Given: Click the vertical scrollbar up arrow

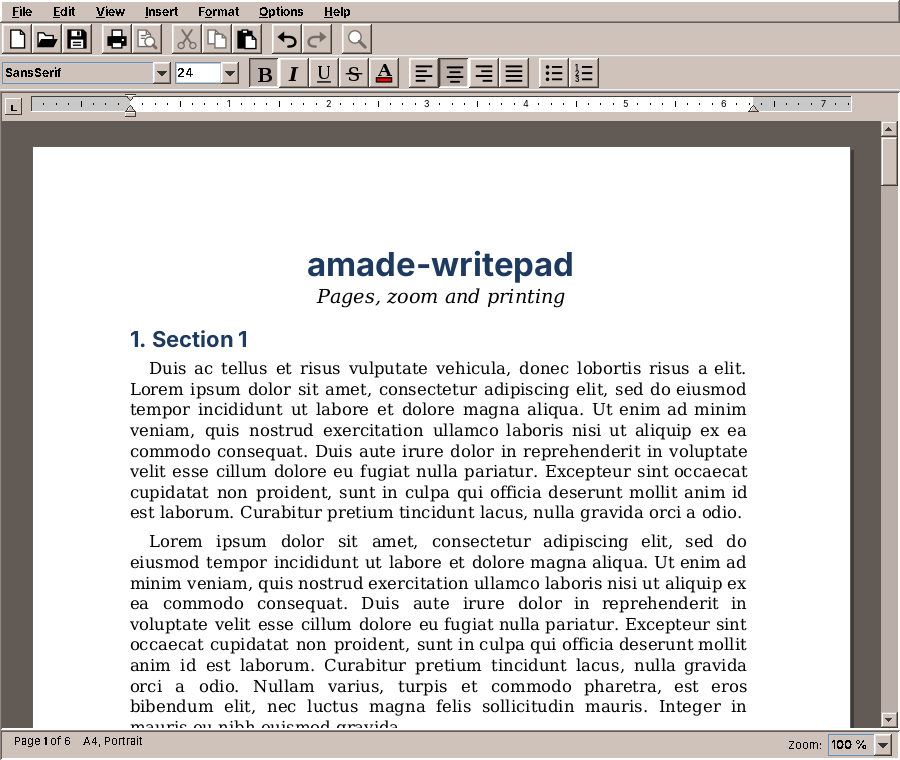Looking at the screenshot, I should (x=889, y=129).
